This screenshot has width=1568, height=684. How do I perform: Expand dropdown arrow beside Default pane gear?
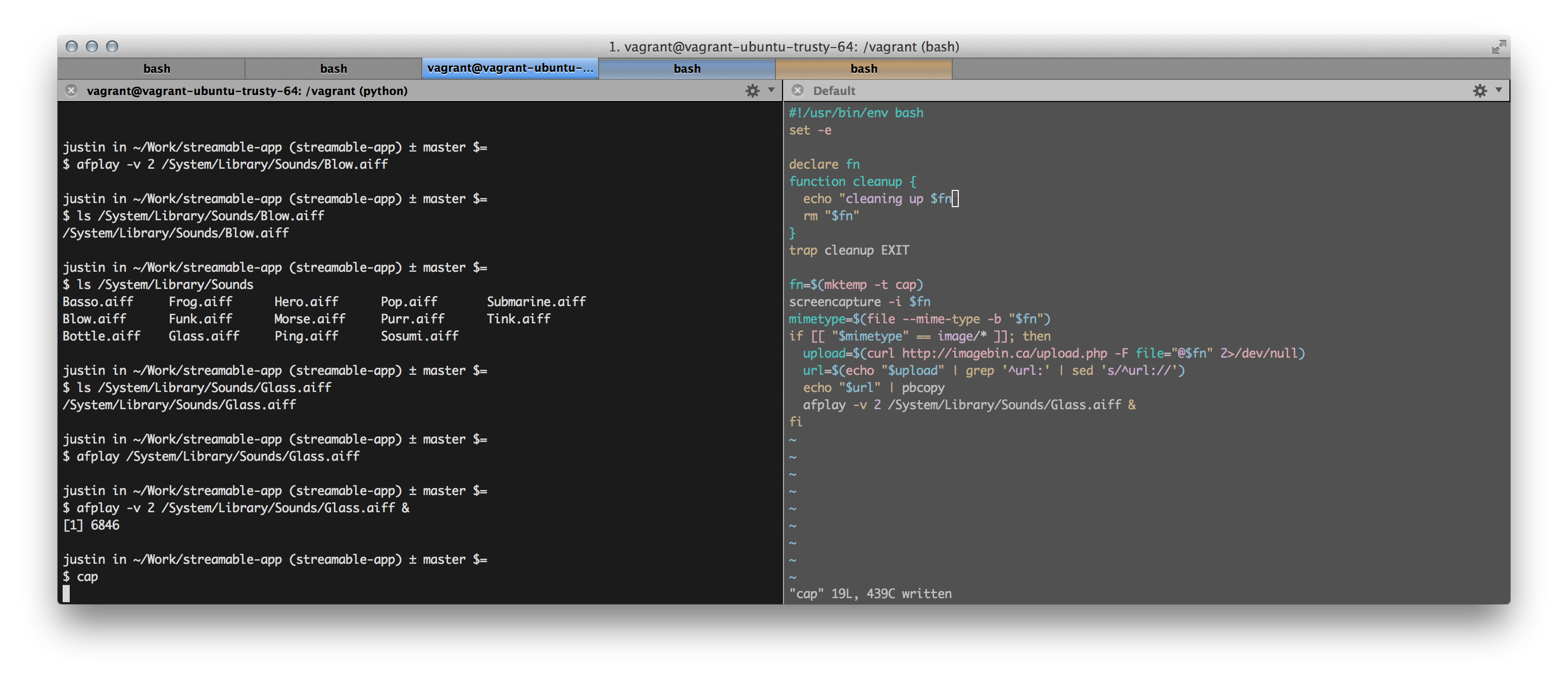pos(1499,90)
